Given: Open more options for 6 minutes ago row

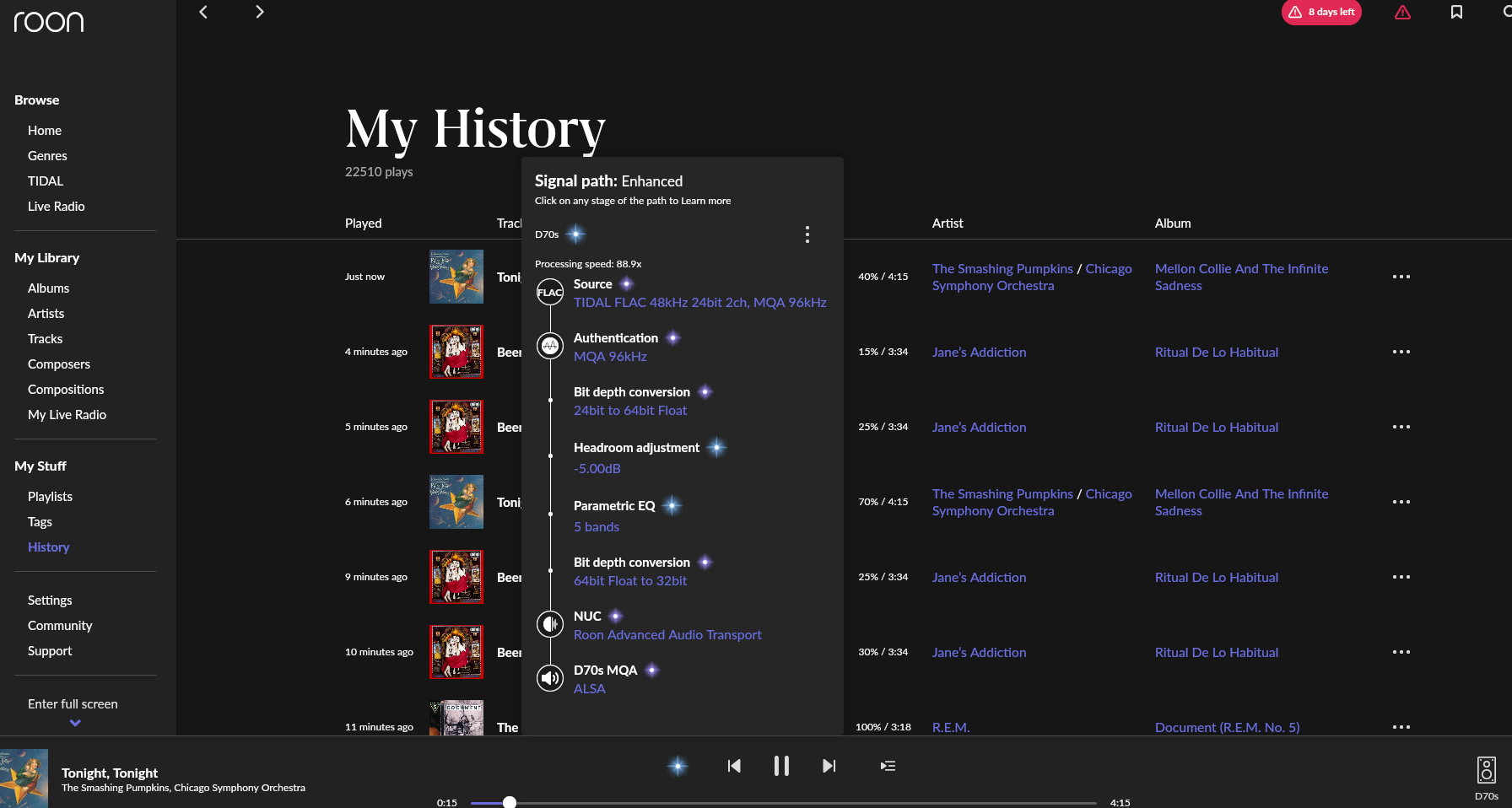Looking at the screenshot, I should pos(1401,502).
